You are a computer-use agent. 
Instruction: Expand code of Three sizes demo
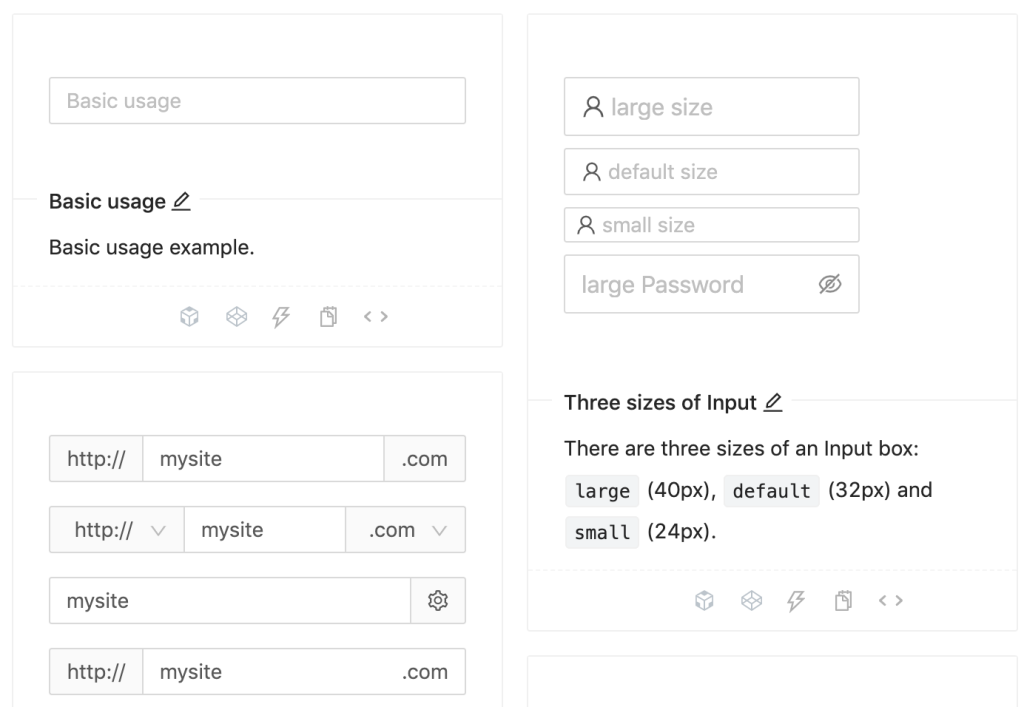pos(891,600)
